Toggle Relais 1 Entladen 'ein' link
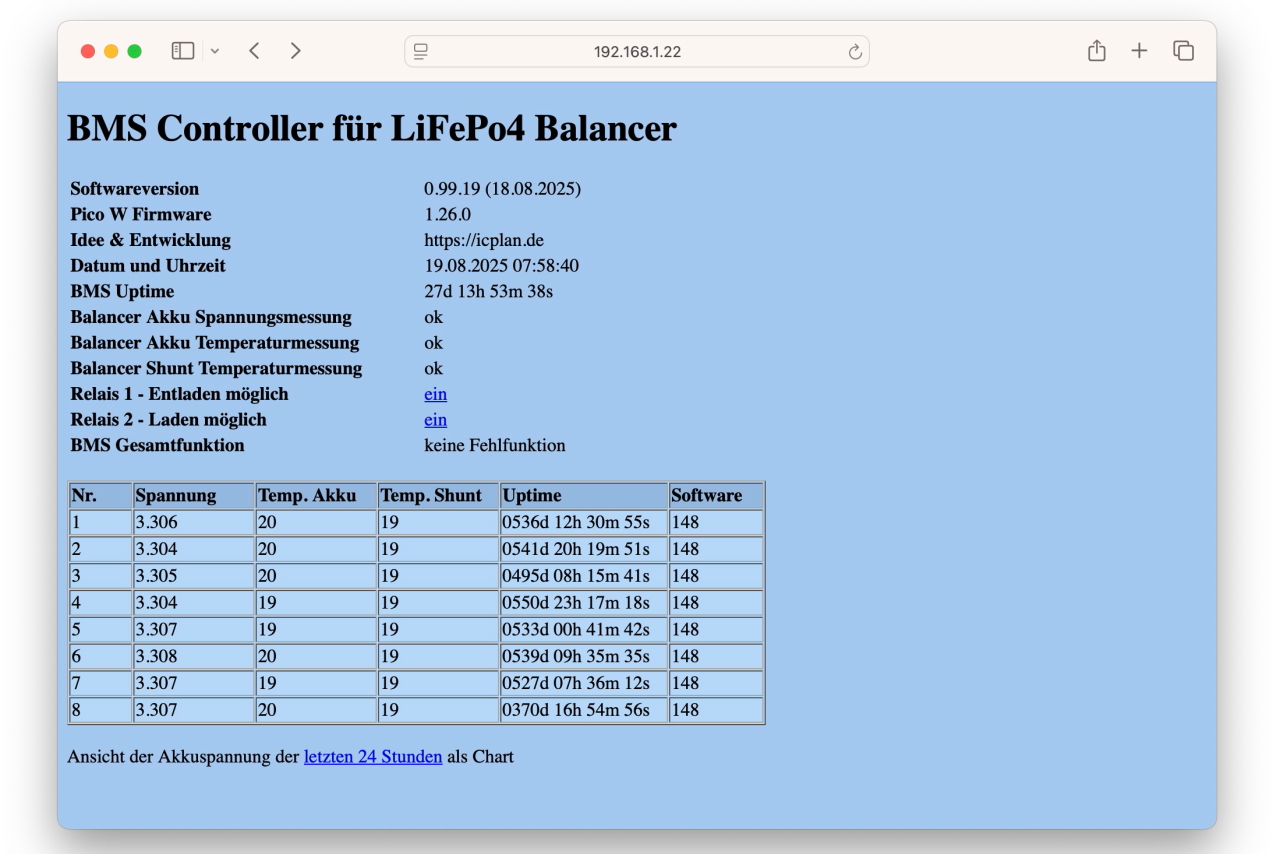This screenshot has width=1280, height=854. (435, 394)
